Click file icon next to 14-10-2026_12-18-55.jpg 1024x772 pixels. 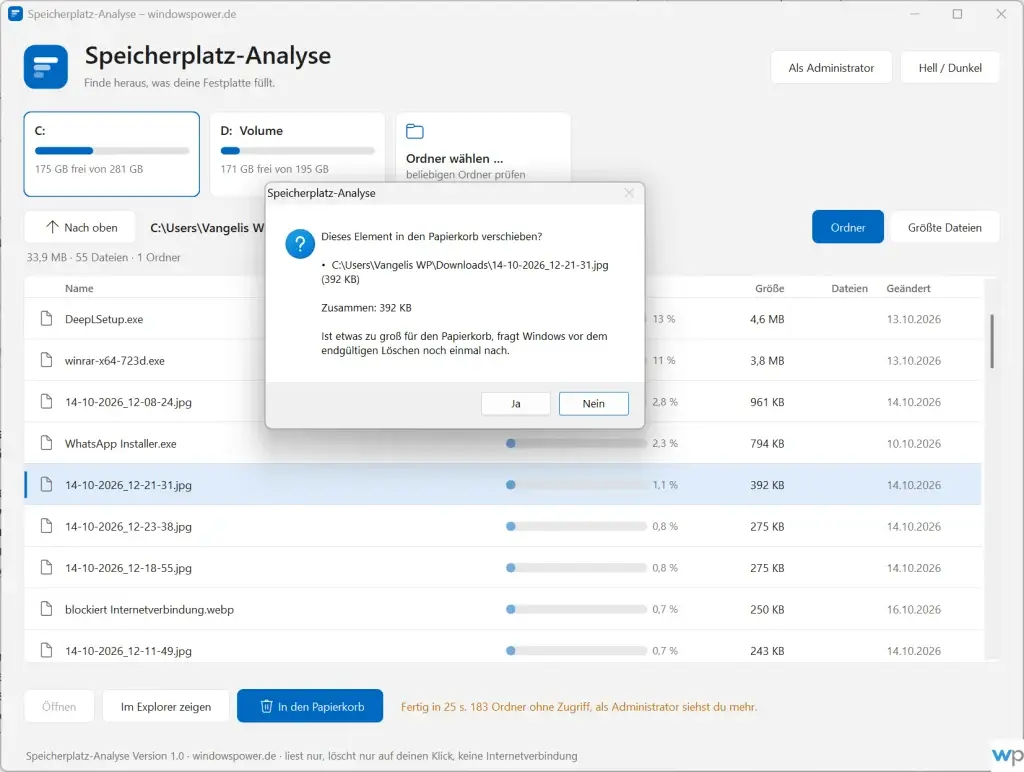tap(46, 568)
